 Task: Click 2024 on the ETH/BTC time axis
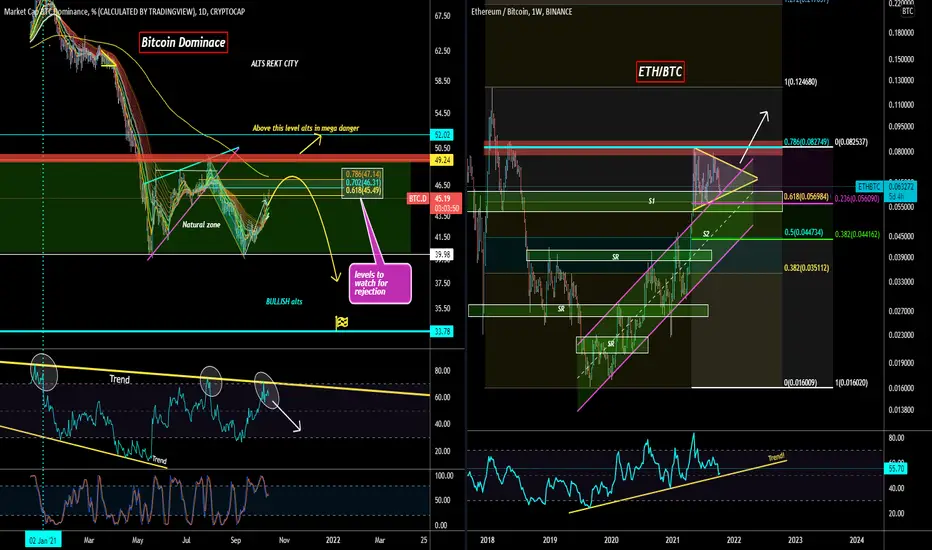[x=857, y=540]
